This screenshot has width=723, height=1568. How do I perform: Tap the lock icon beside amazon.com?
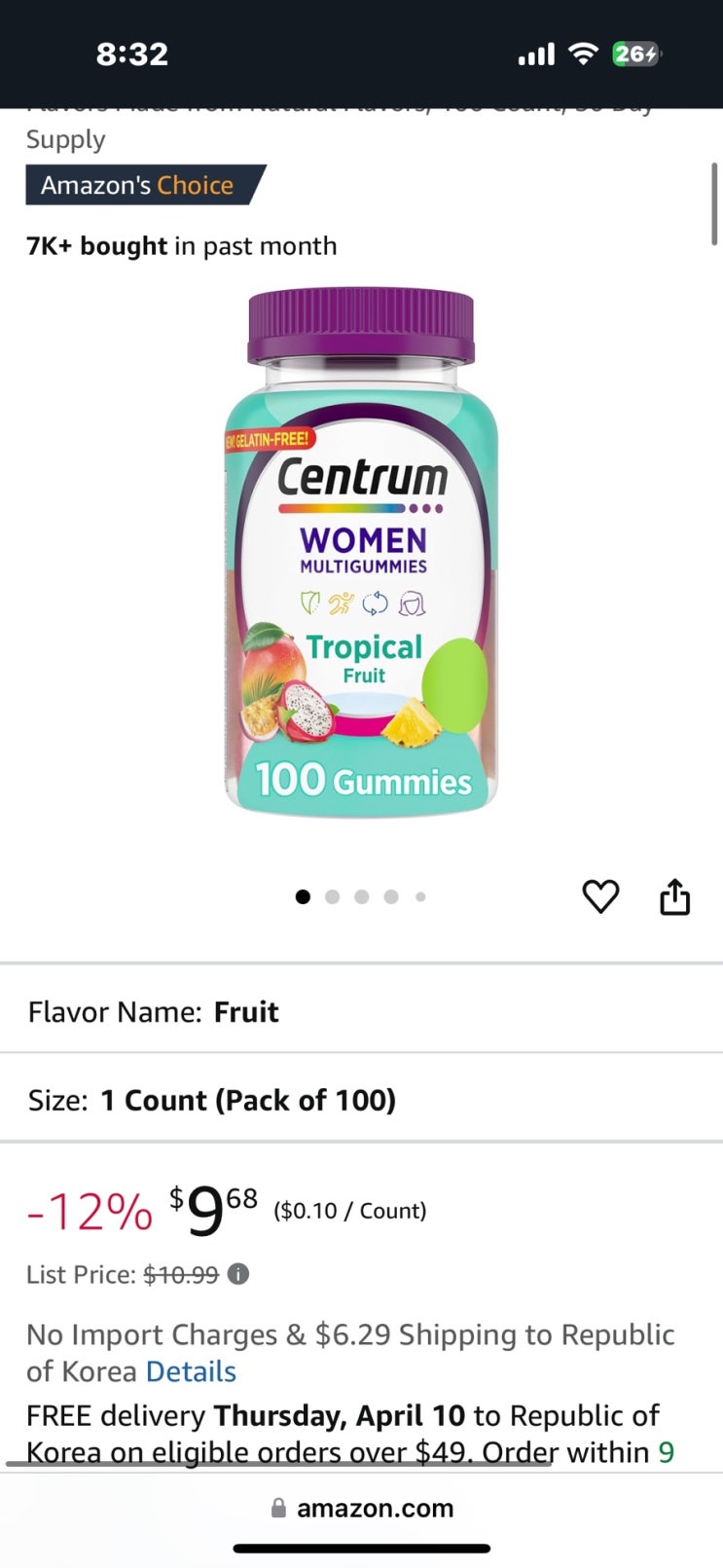click(279, 1508)
